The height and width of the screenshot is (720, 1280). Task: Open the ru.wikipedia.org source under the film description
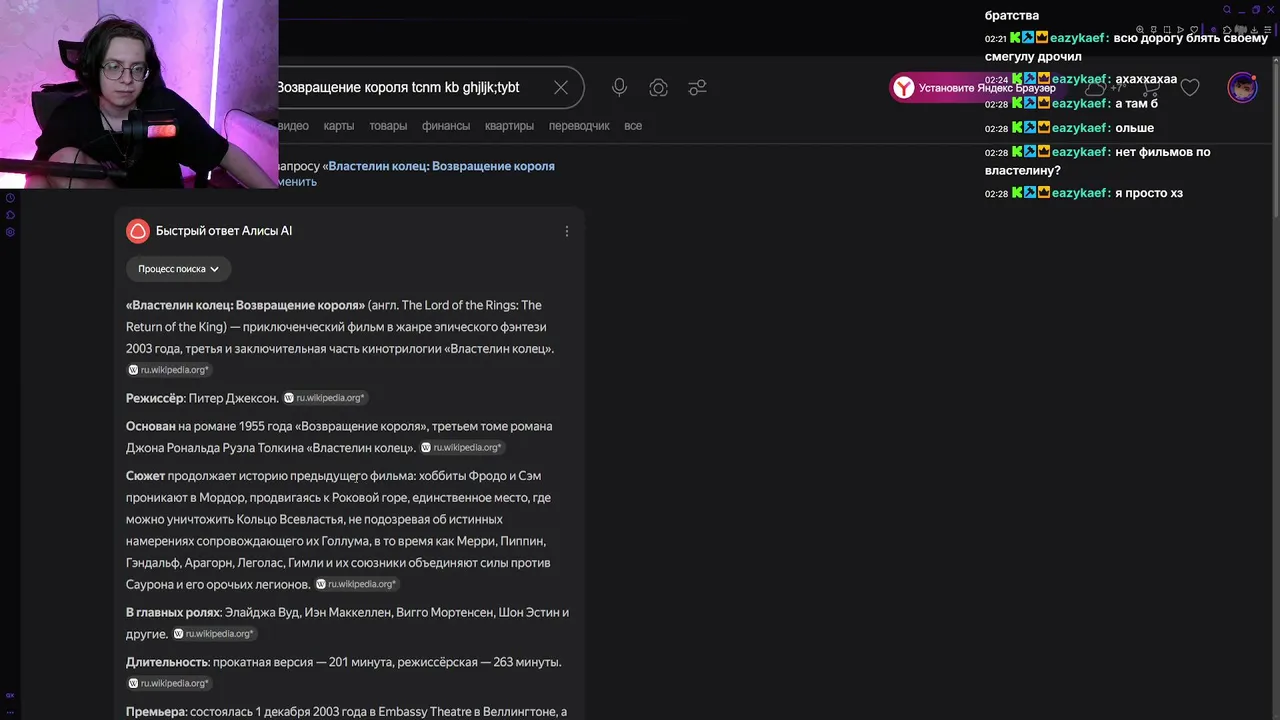(x=169, y=370)
